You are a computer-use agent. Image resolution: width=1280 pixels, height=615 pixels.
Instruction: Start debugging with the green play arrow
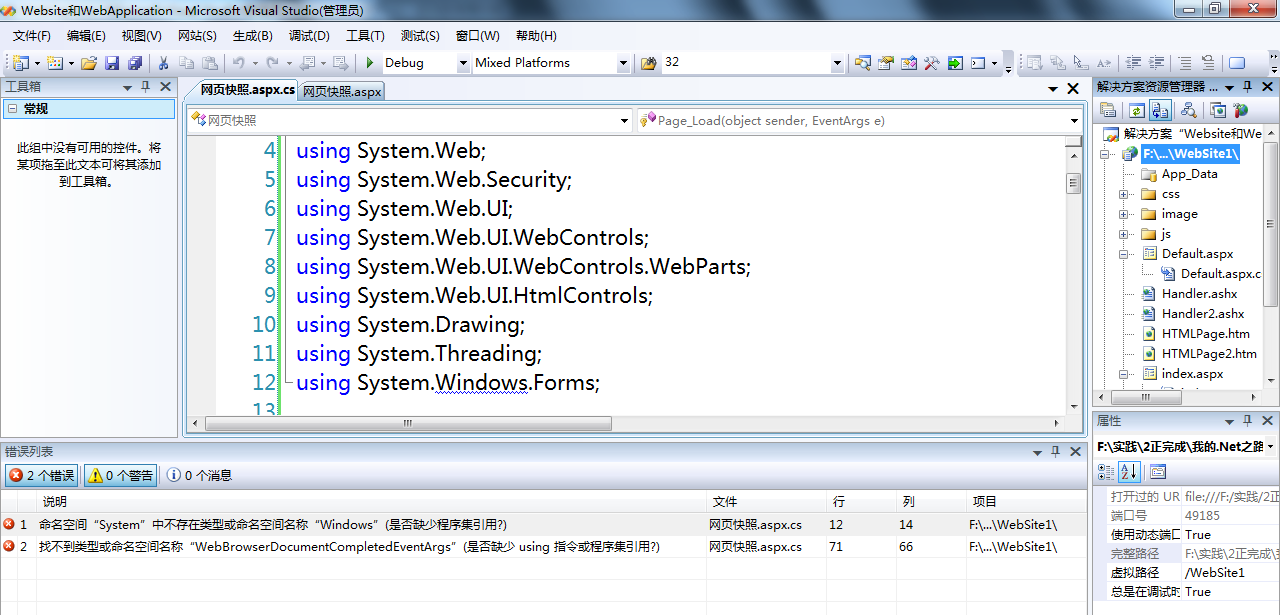[370, 63]
